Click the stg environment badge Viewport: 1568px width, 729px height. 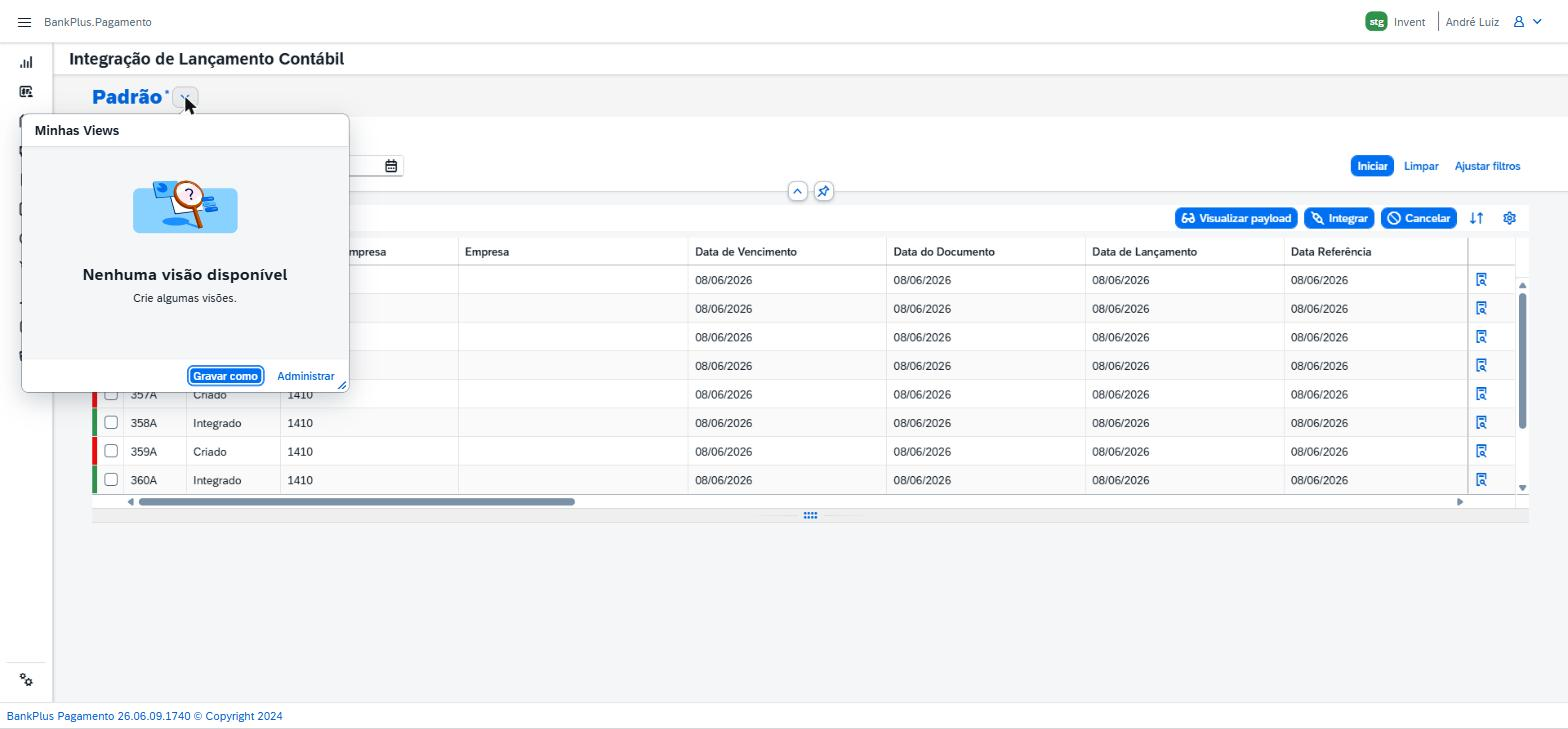pos(1376,22)
